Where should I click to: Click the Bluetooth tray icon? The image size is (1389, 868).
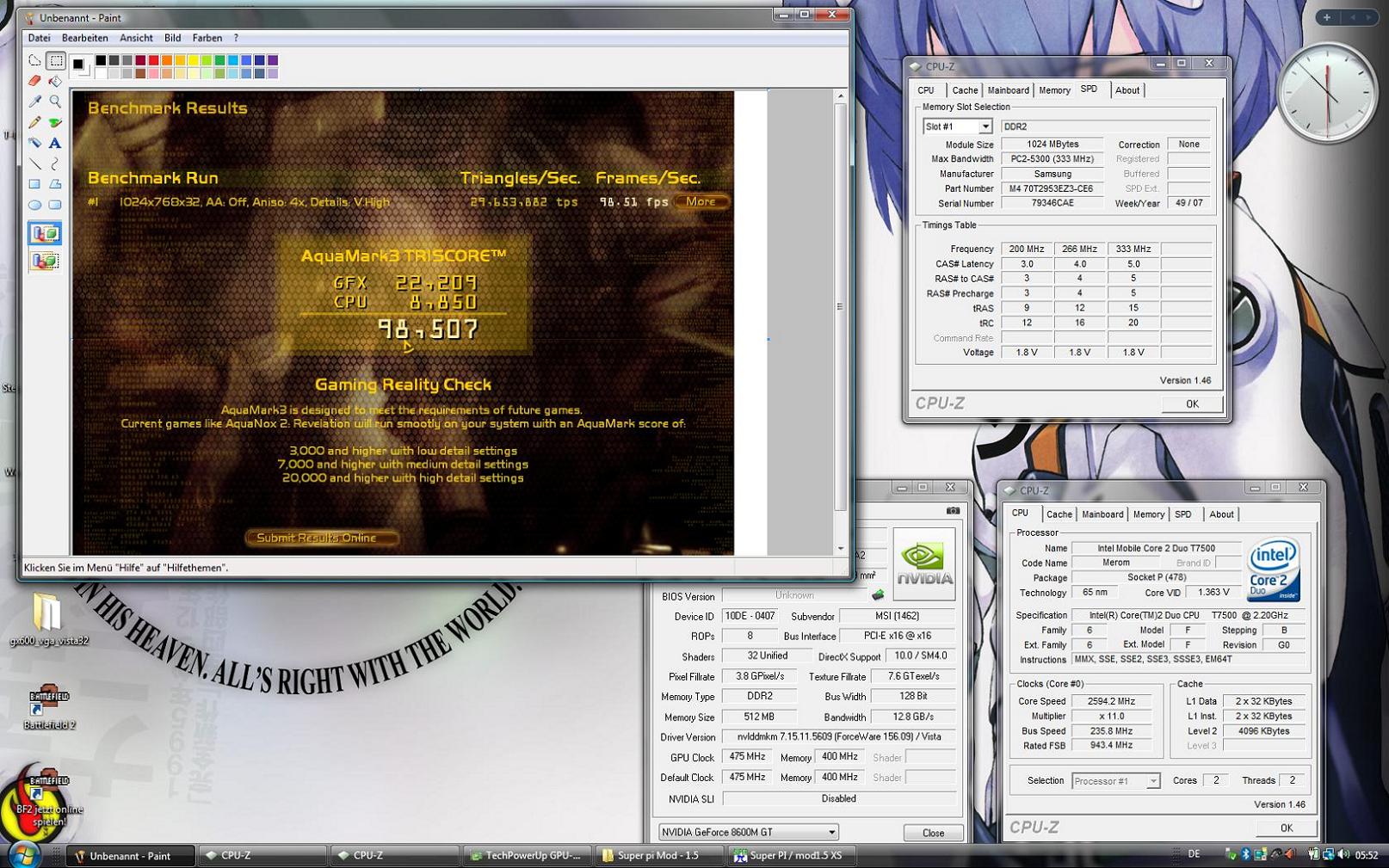coord(1245,854)
